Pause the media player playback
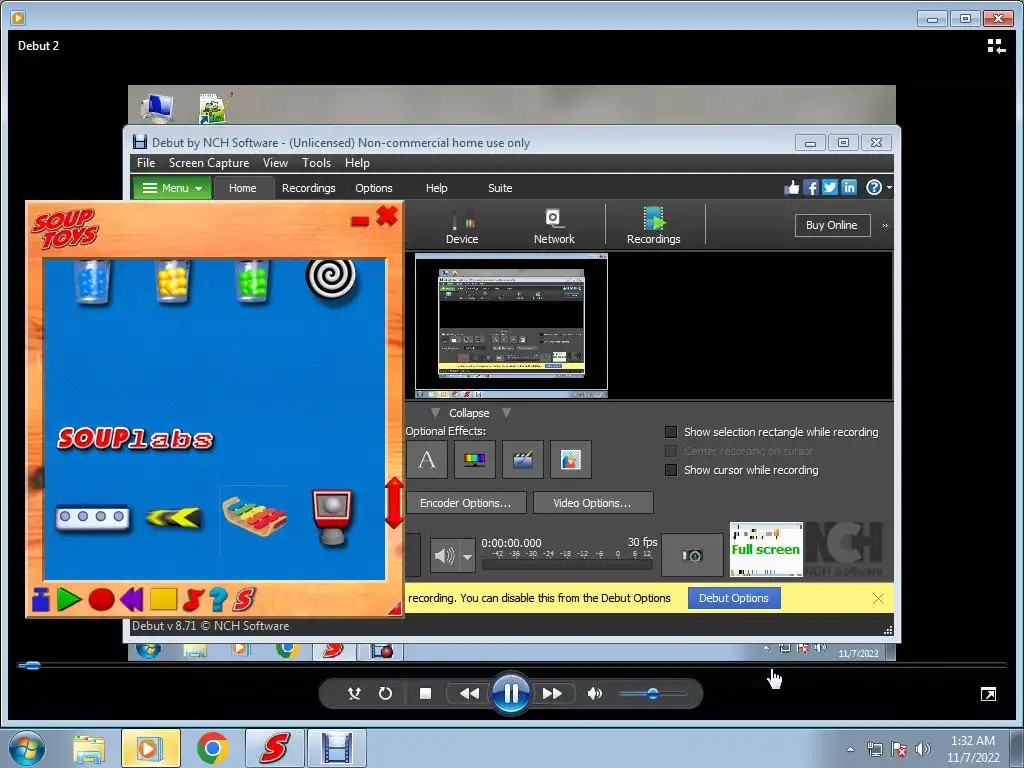Screen dimensions: 1024x768 point(511,693)
